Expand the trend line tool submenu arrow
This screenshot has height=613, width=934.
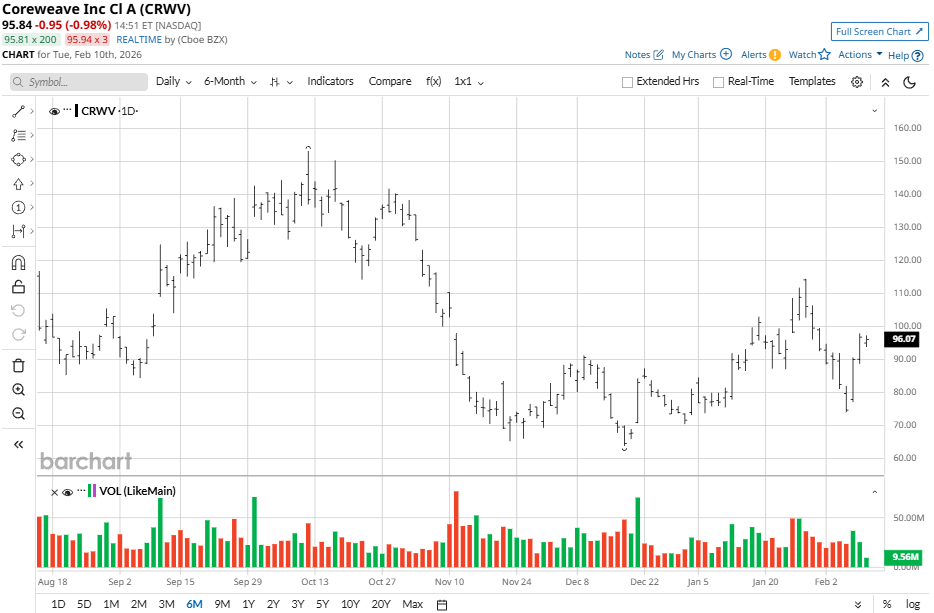coord(32,111)
